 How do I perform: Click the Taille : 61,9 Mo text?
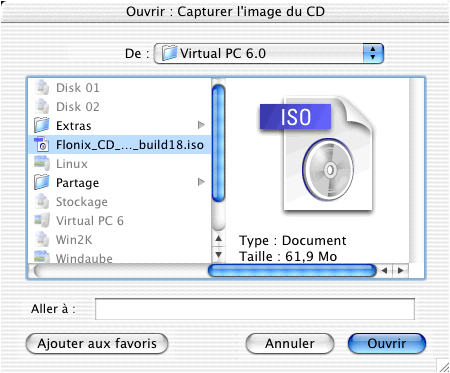288,256
